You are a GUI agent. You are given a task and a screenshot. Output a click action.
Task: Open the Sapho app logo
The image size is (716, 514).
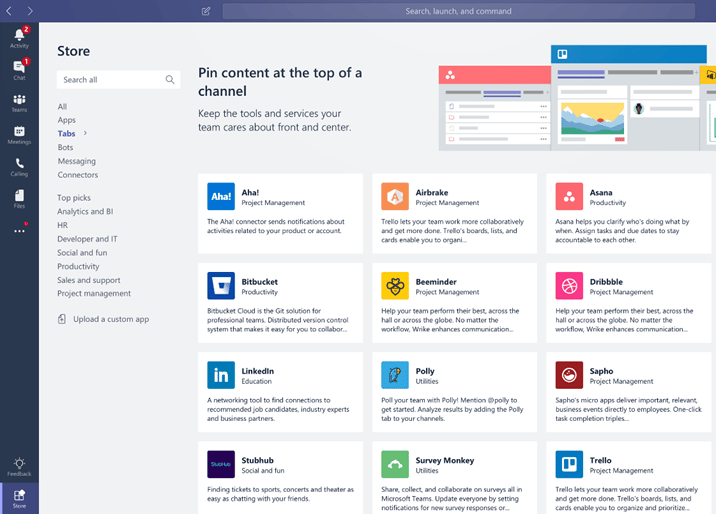coord(569,375)
